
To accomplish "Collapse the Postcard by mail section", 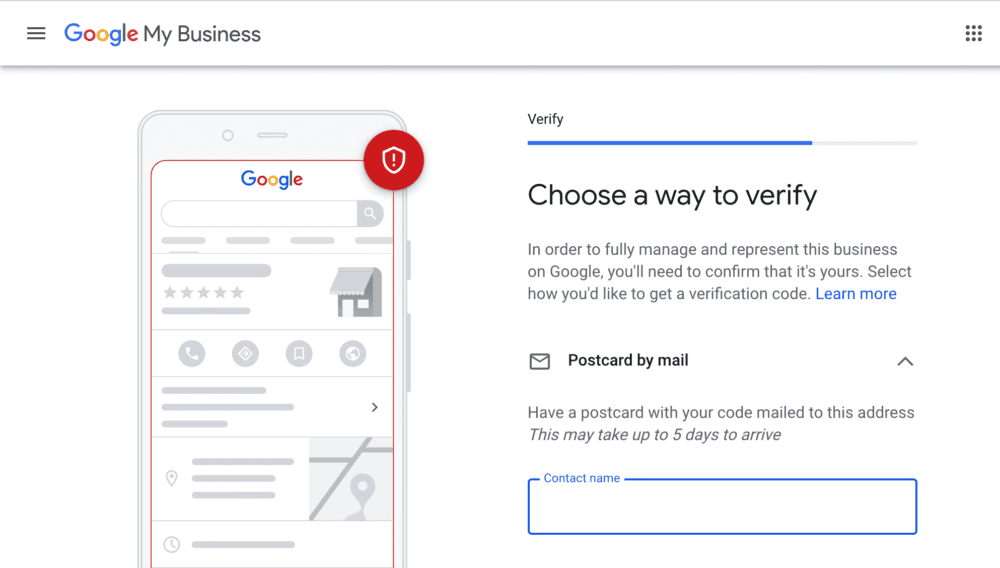I will 905,361.
